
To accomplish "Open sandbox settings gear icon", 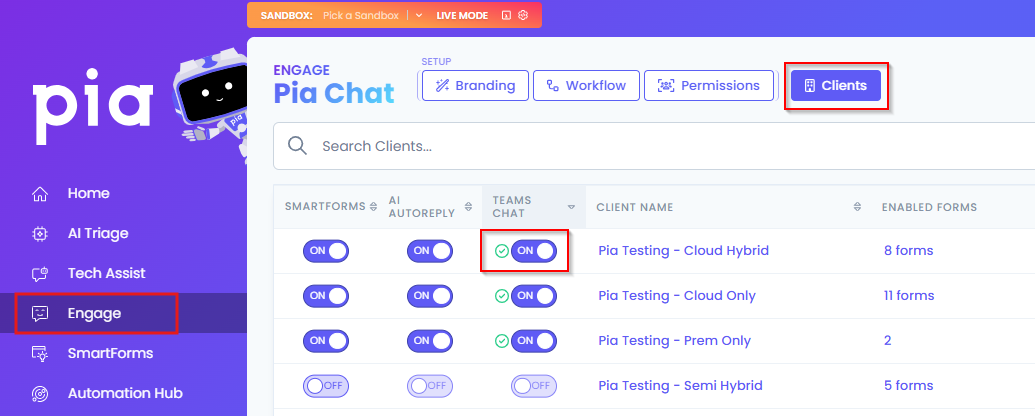I will [523, 15].
